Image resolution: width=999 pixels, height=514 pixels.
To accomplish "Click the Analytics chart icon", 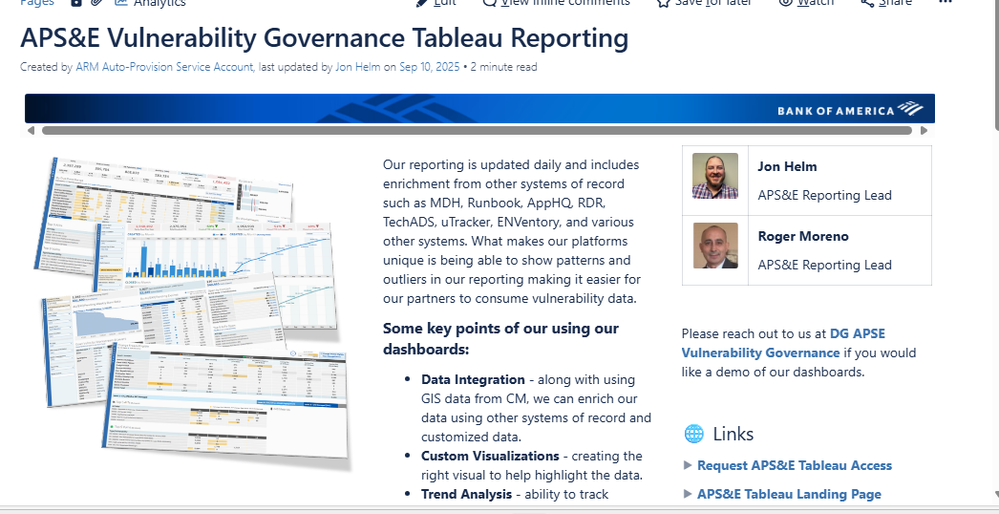I will (x=121, y=3).
